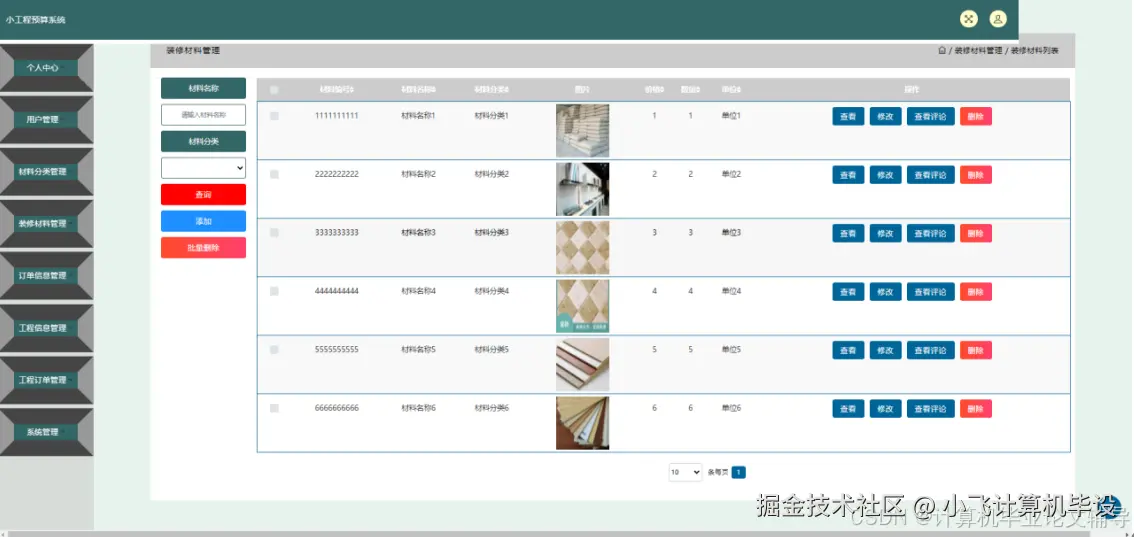Screen dimensions: 1134x537
Task: Open 订单信息管理 in the sidebar
Action: (46, 276)
